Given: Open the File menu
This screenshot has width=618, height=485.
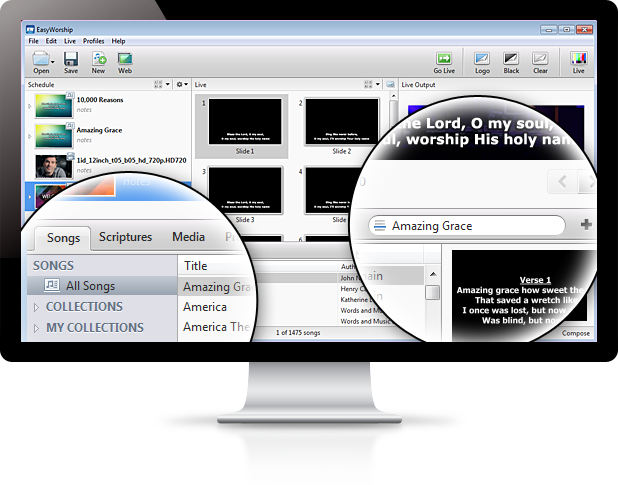Looking at the screenshot, I should pyautogui.click(x=34, y=41).
